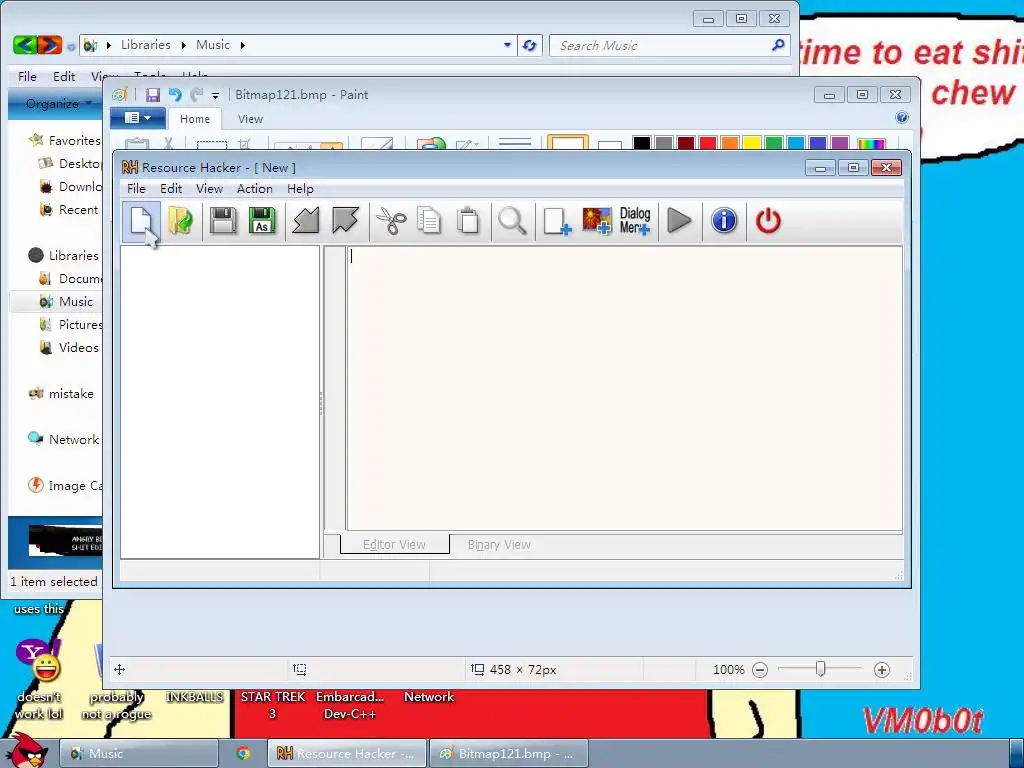This screenshot has height=768, width=1024.
Task: Go back using Explorer green arrow
Action: (x=25, y=45)
